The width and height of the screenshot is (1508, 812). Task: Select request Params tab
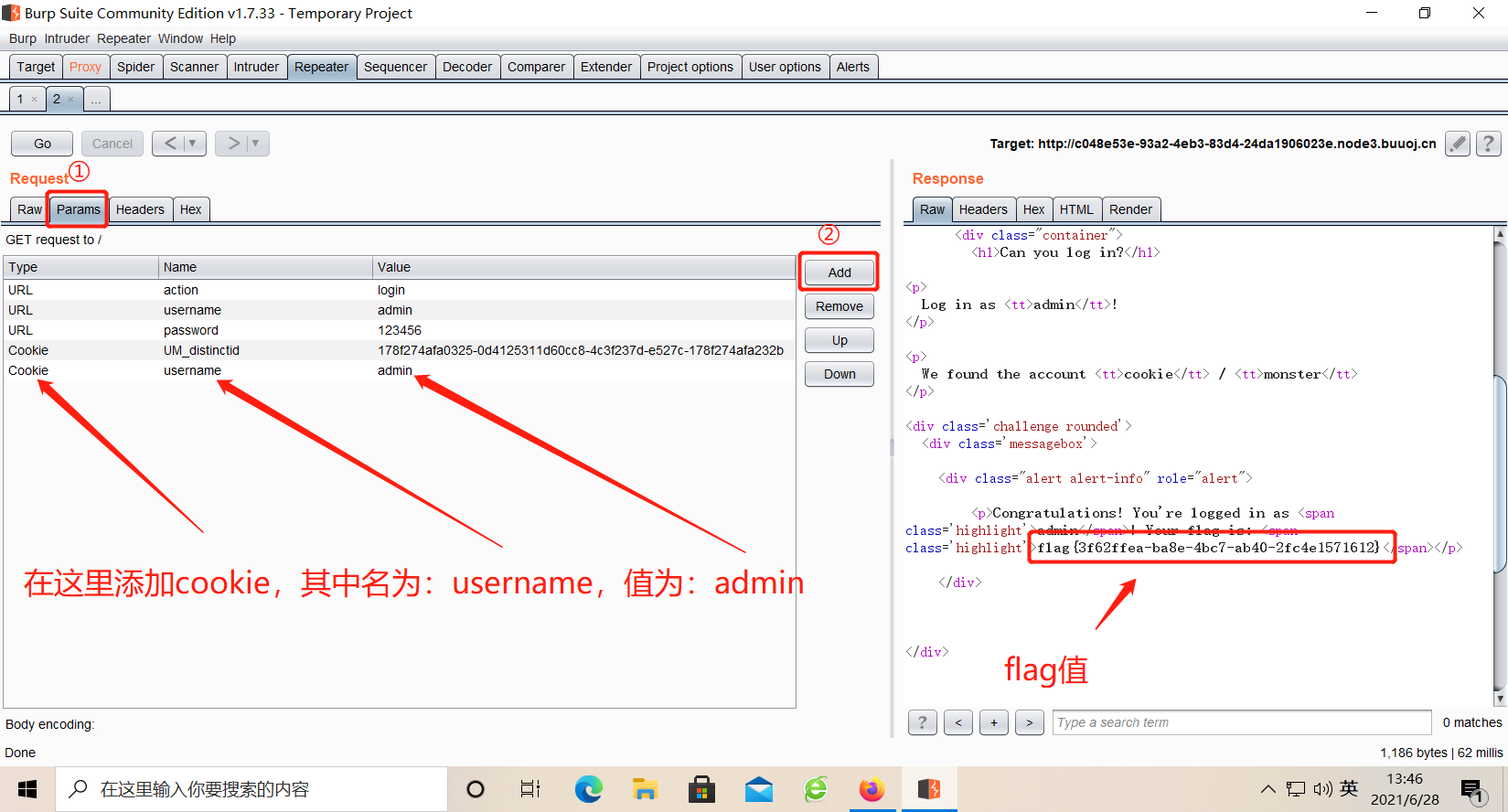coord(79,209)
